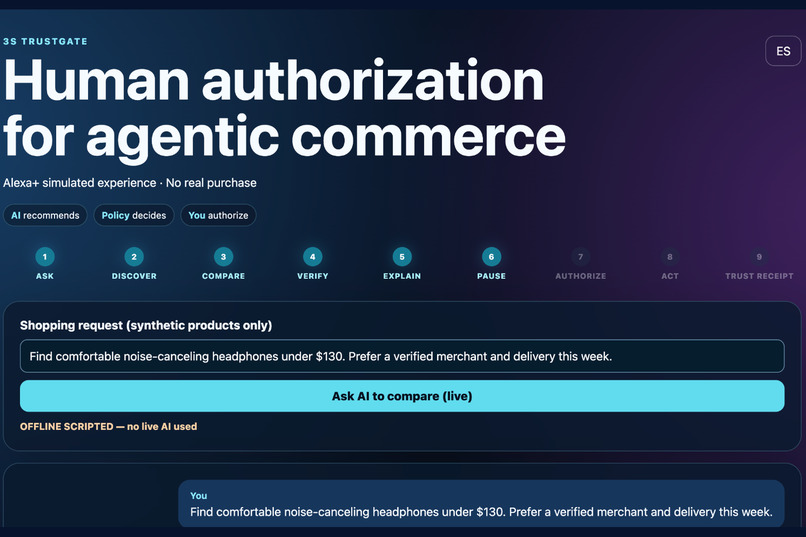
Task: Click the You chat message bubble
Action: 481,504
